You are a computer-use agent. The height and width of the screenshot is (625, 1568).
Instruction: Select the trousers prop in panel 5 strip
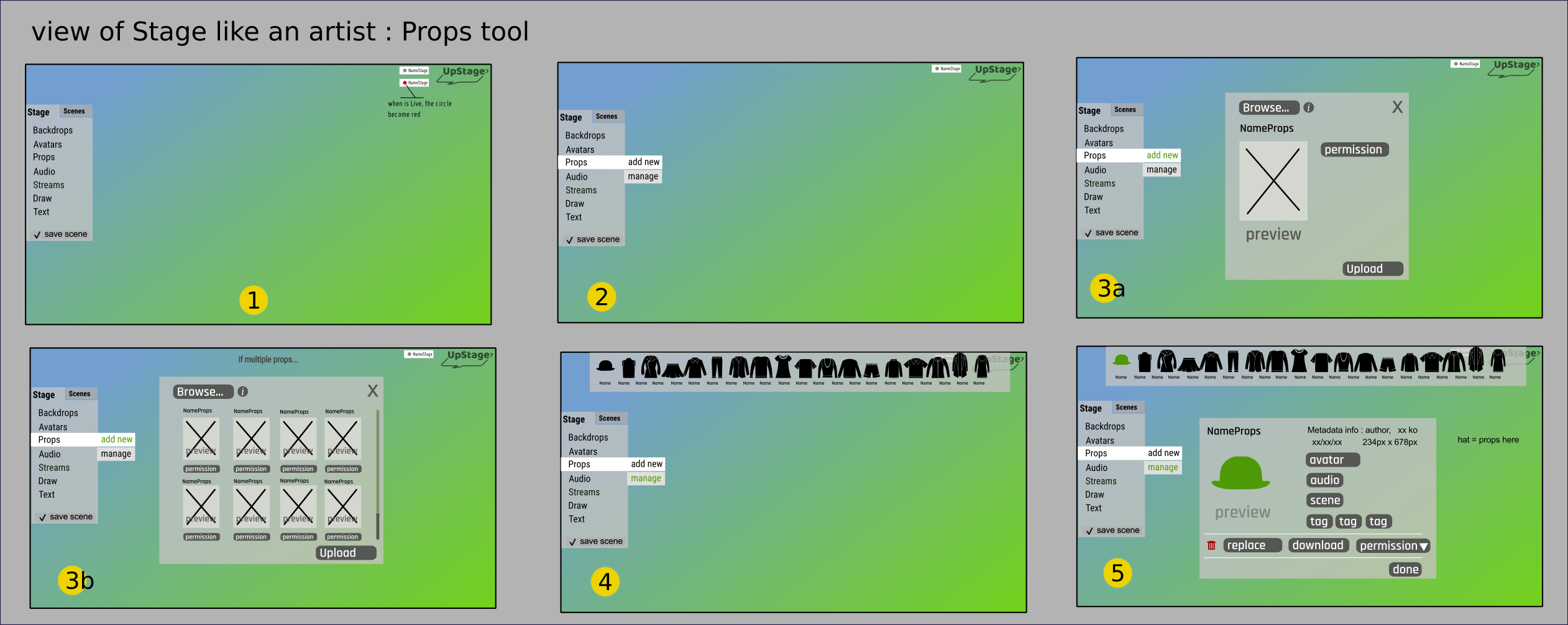coord(1233,361)
